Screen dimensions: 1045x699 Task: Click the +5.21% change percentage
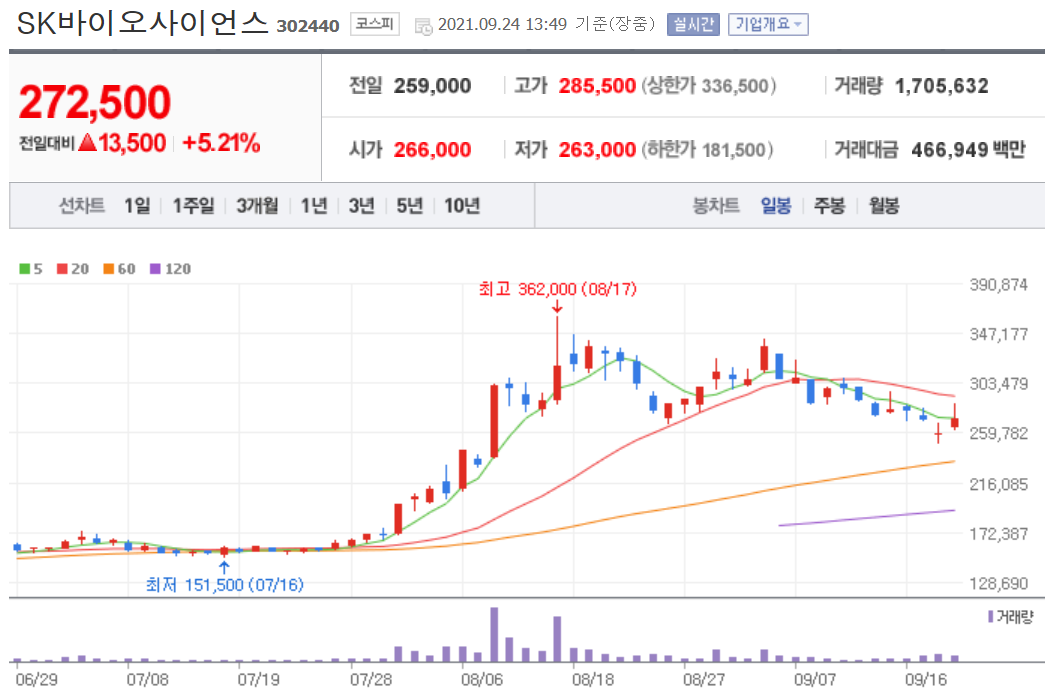(221, 143)
